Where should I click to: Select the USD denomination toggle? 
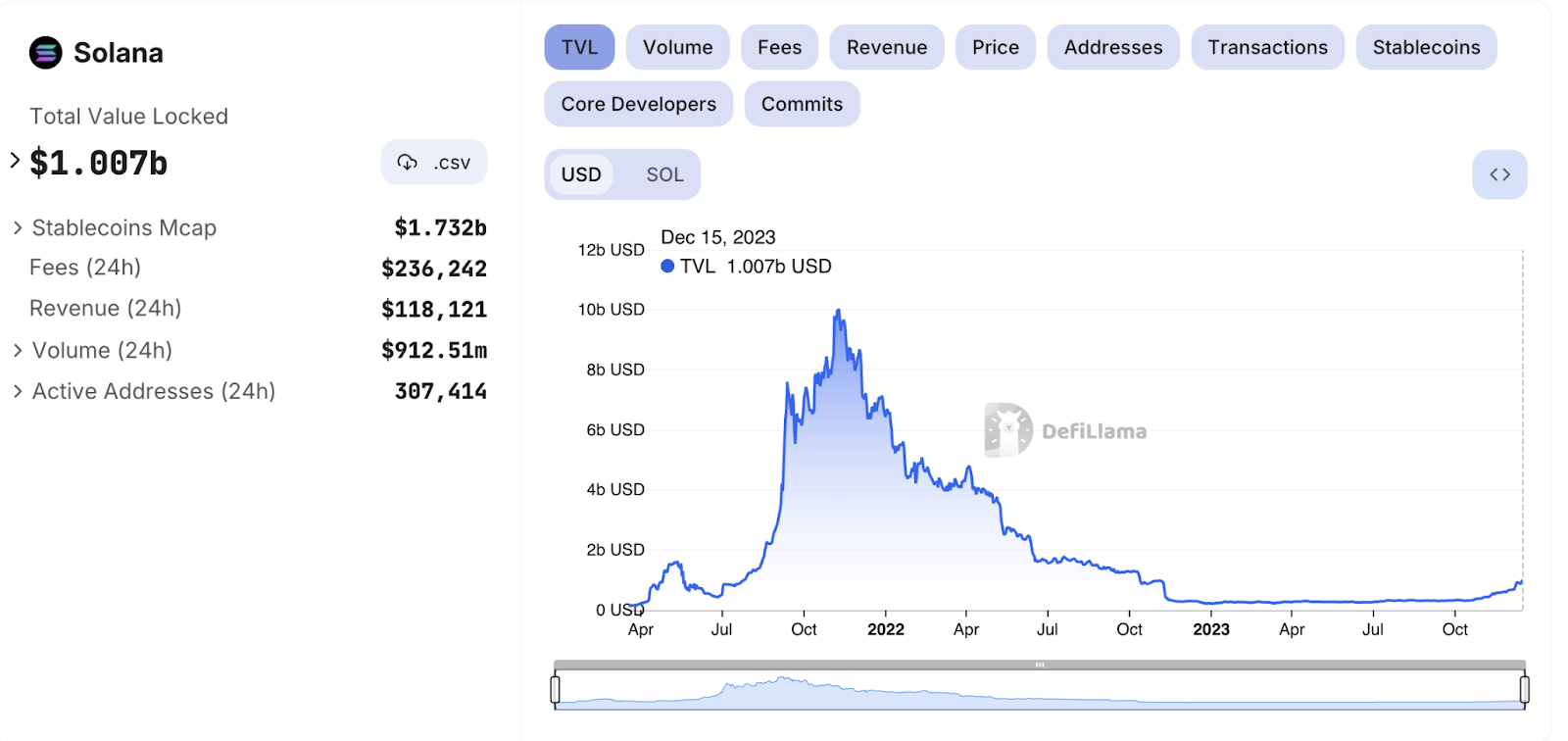click(x=581, y=174)
